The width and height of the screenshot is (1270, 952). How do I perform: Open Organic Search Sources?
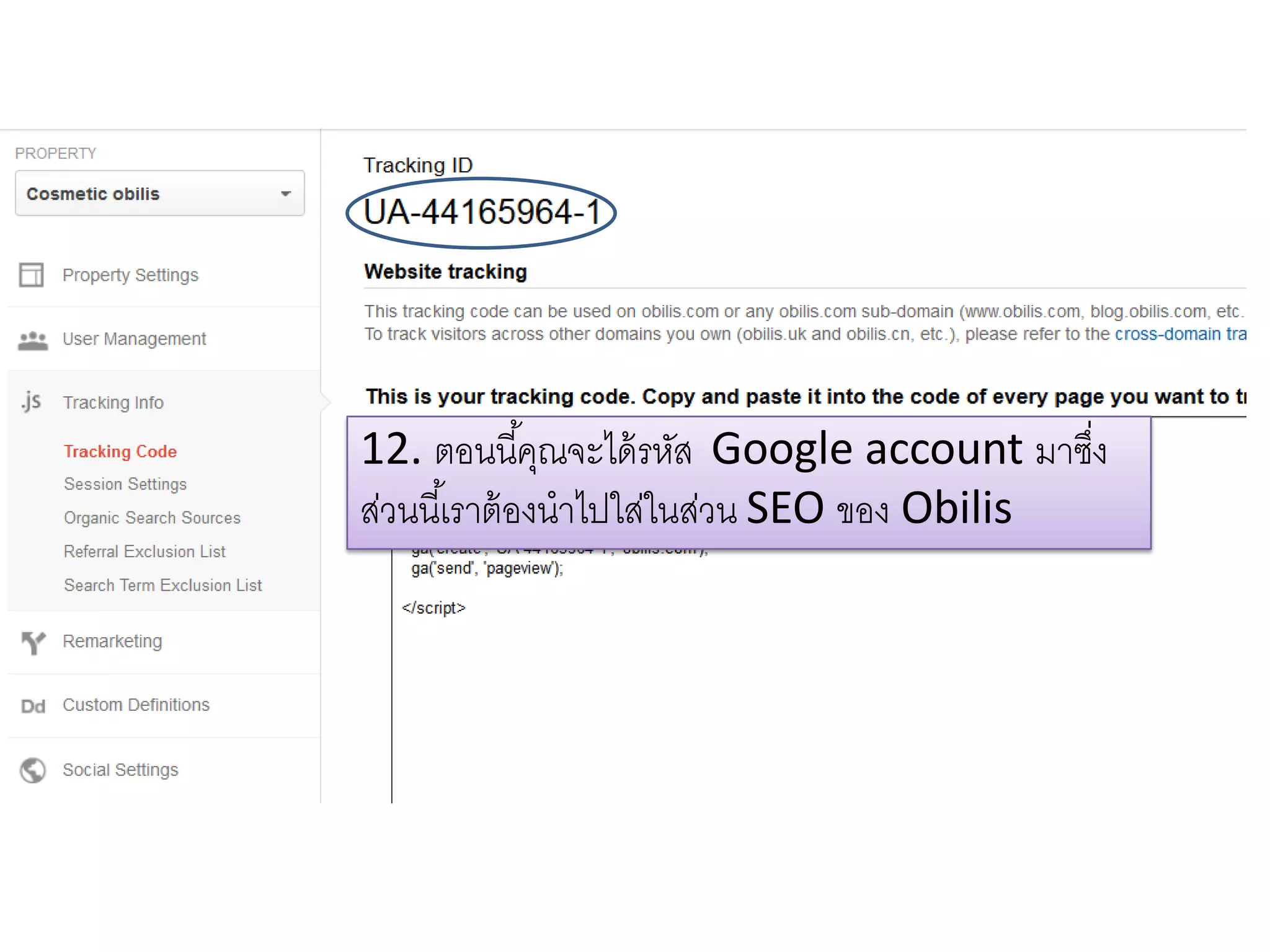152,518
